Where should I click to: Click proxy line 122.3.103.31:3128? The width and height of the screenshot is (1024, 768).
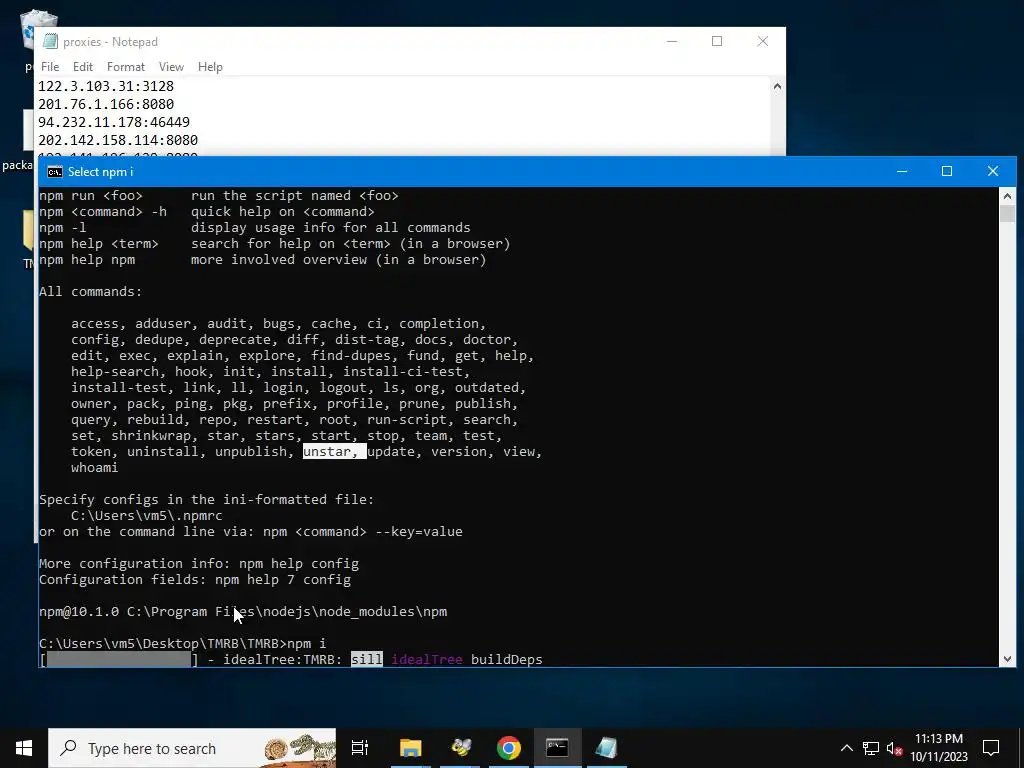[106, 86]
